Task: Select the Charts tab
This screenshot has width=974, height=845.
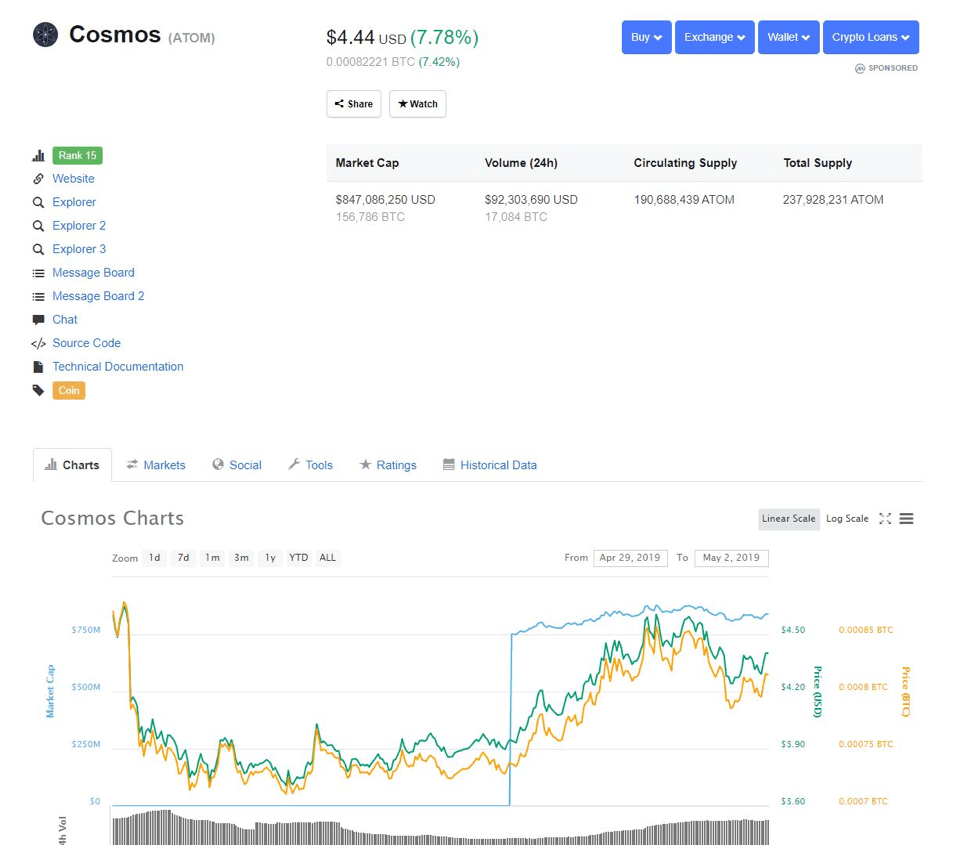Action: click(x=73, y=465)
